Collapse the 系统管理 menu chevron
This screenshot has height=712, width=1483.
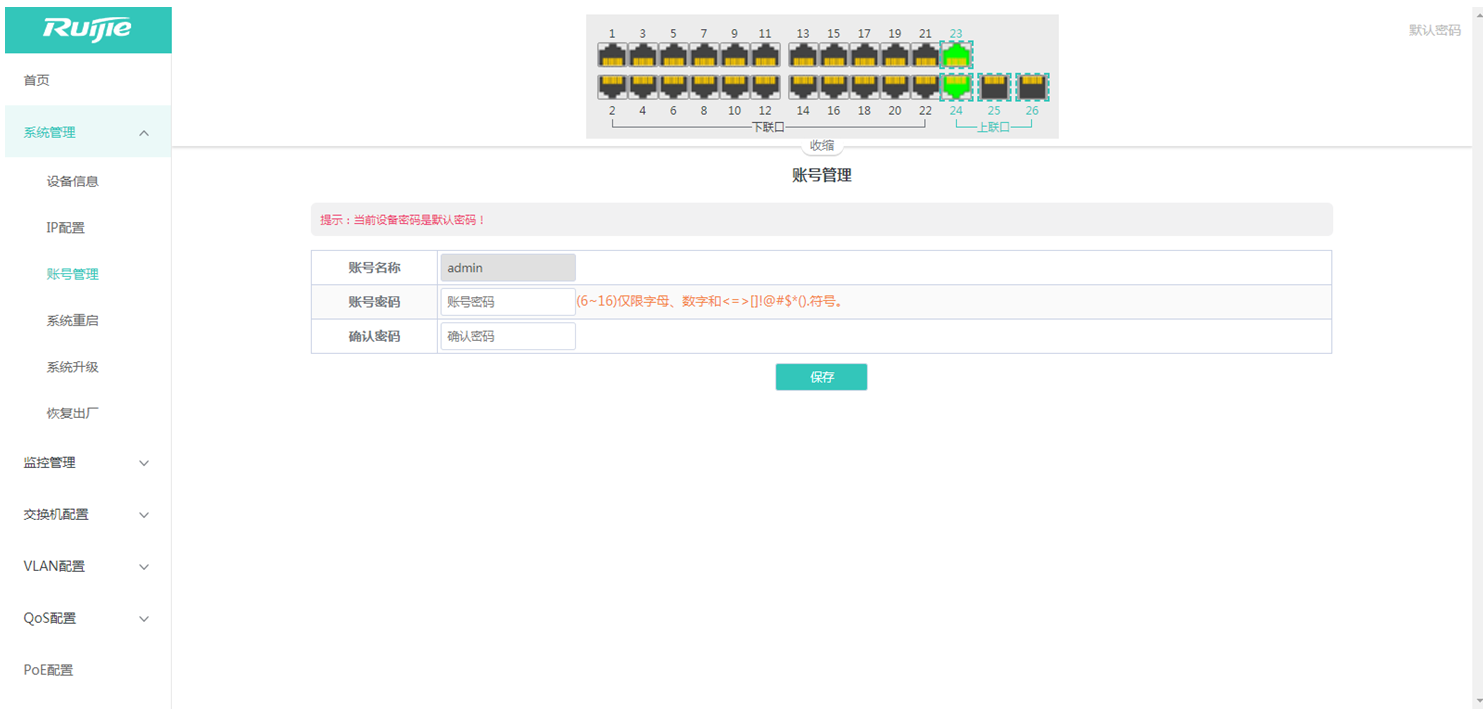[144, 133]
